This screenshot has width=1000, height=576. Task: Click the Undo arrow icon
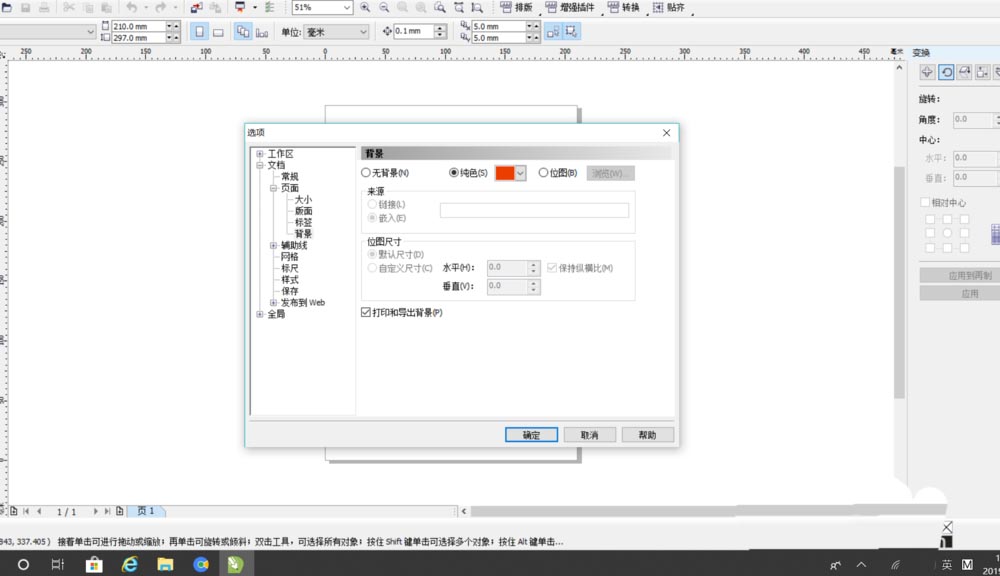pos(132,7)
